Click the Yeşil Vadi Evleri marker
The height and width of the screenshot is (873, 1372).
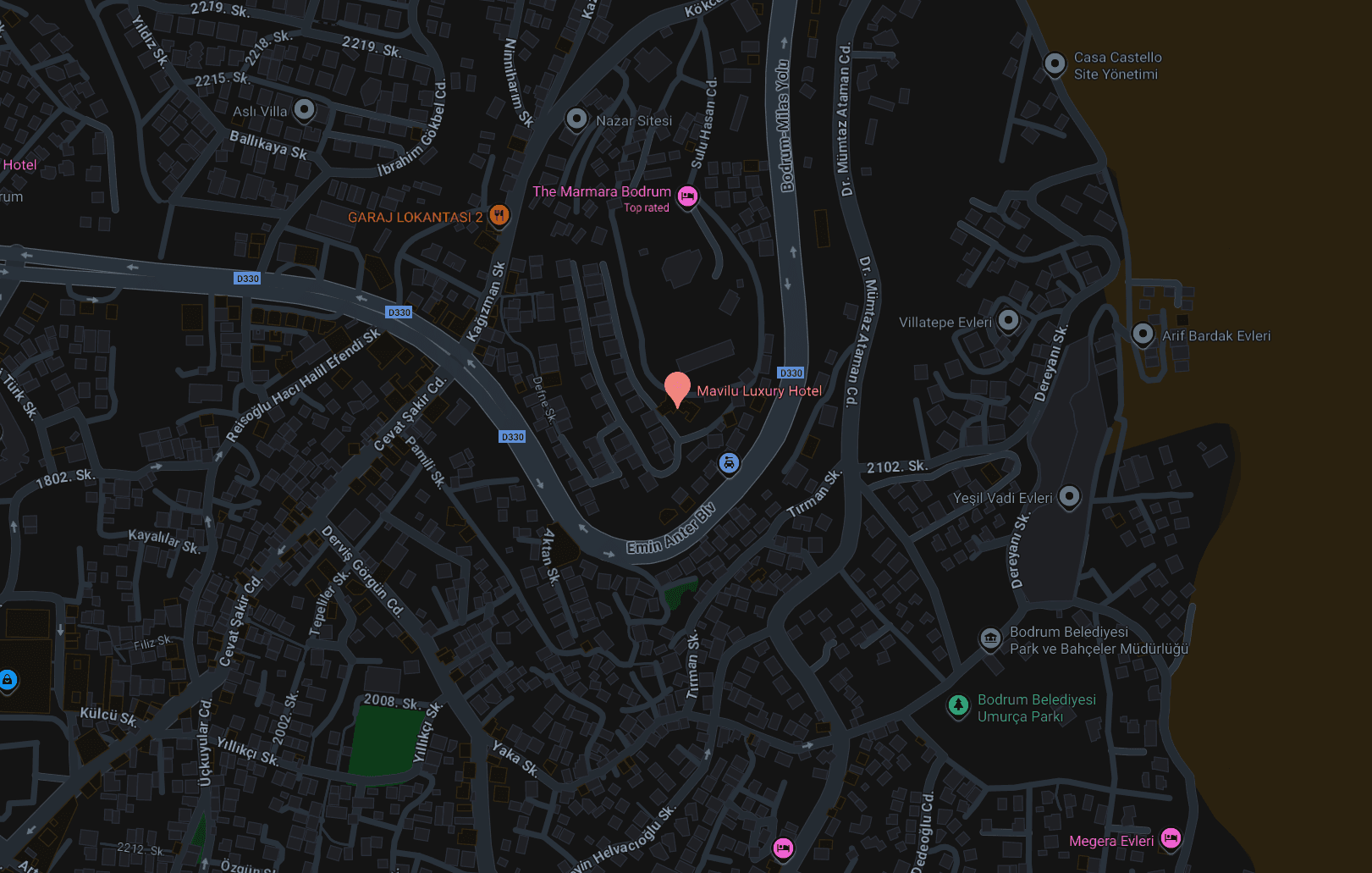pyautogui.click(x=1069, y=496)
